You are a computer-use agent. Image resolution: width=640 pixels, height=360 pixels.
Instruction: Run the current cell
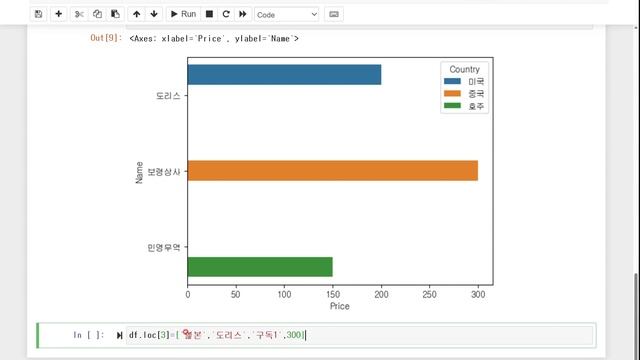click(x=183, y=14)
